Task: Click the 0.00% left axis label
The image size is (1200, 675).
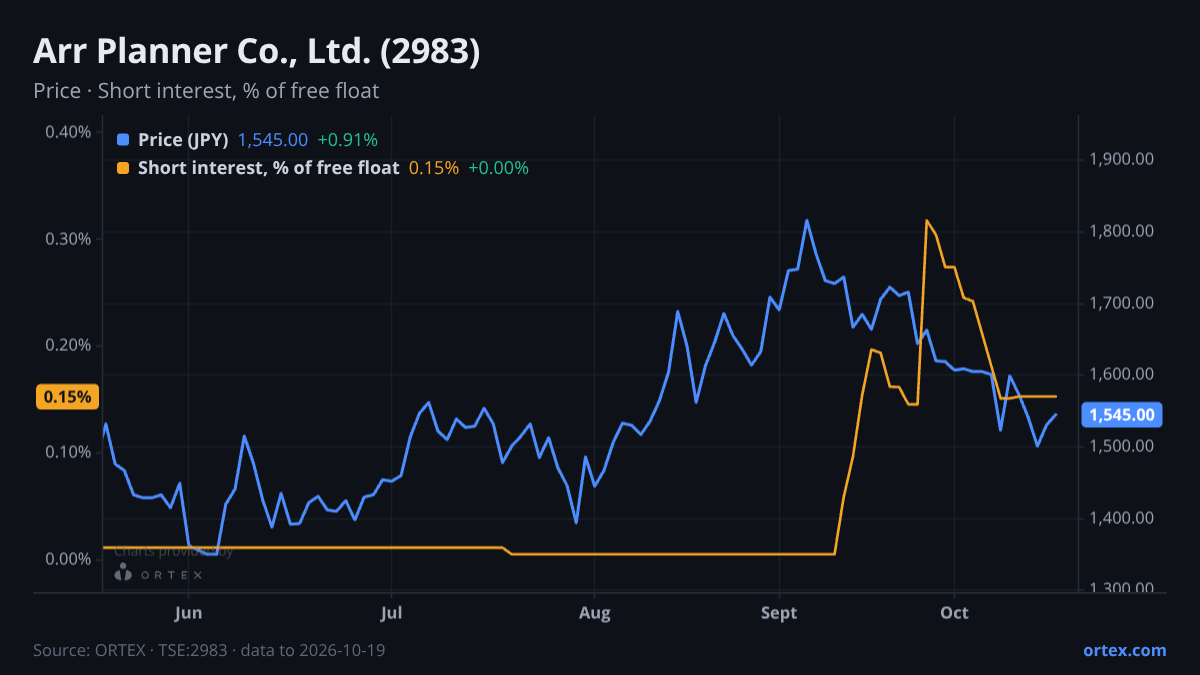Action: click(x=68, y=558)
